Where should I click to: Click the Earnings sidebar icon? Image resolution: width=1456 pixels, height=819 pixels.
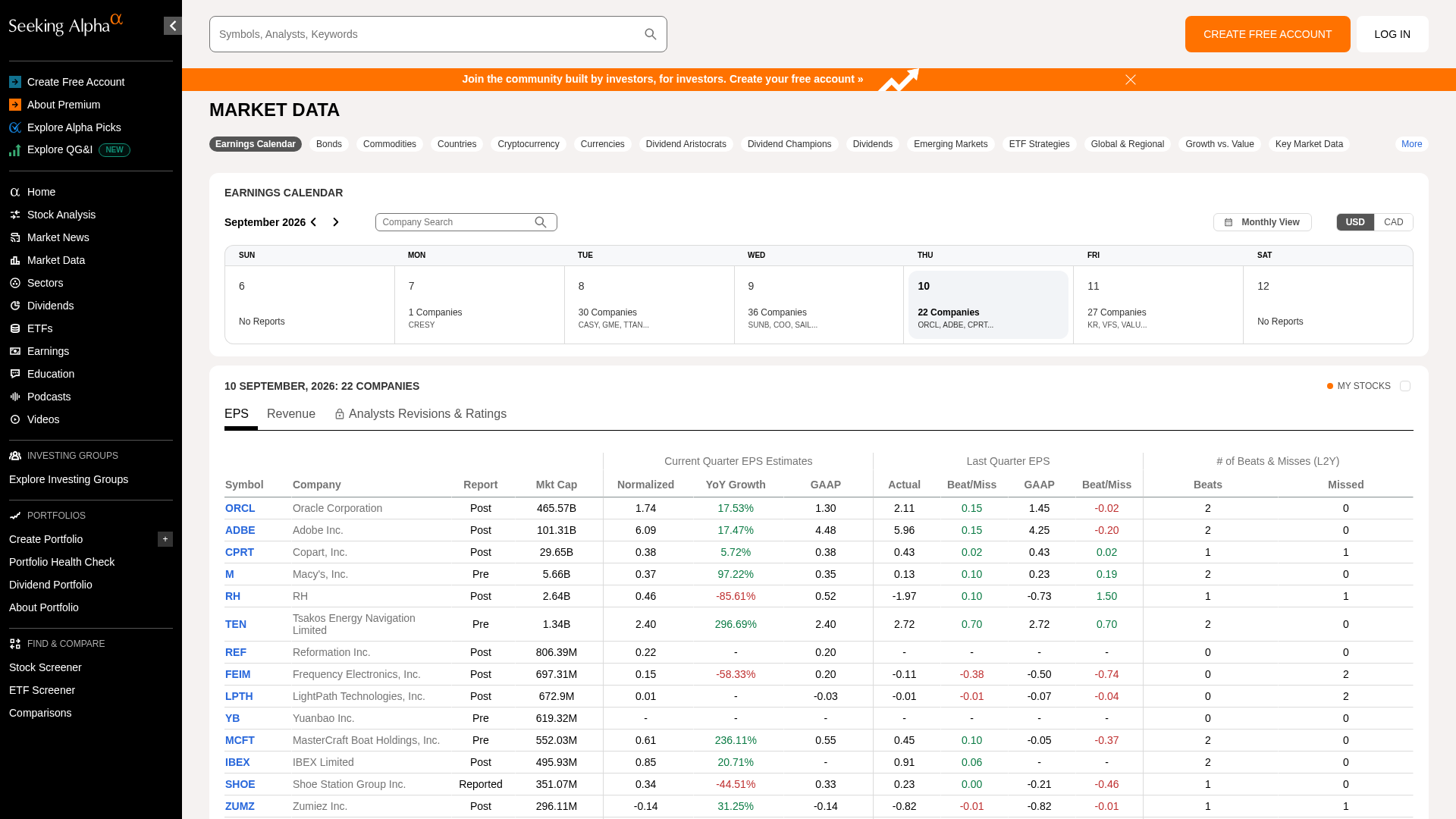14,351
